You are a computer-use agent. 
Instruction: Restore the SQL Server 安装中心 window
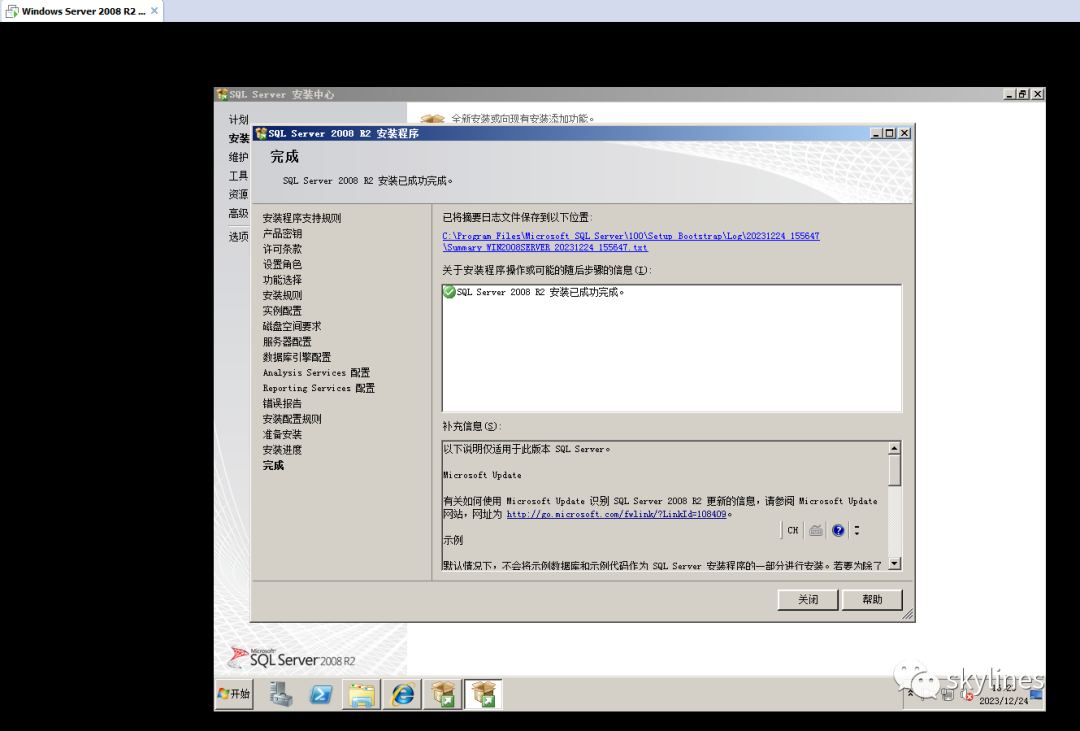[x=1023, y=94]
